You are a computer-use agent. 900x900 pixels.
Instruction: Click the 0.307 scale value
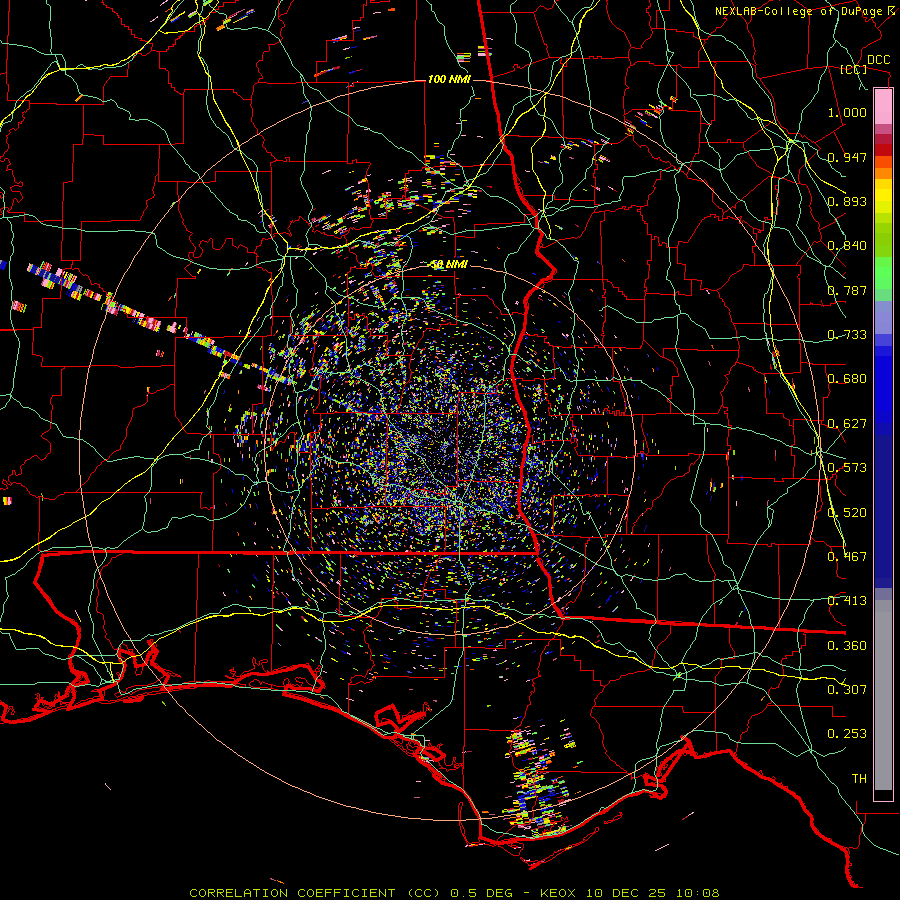847,690
